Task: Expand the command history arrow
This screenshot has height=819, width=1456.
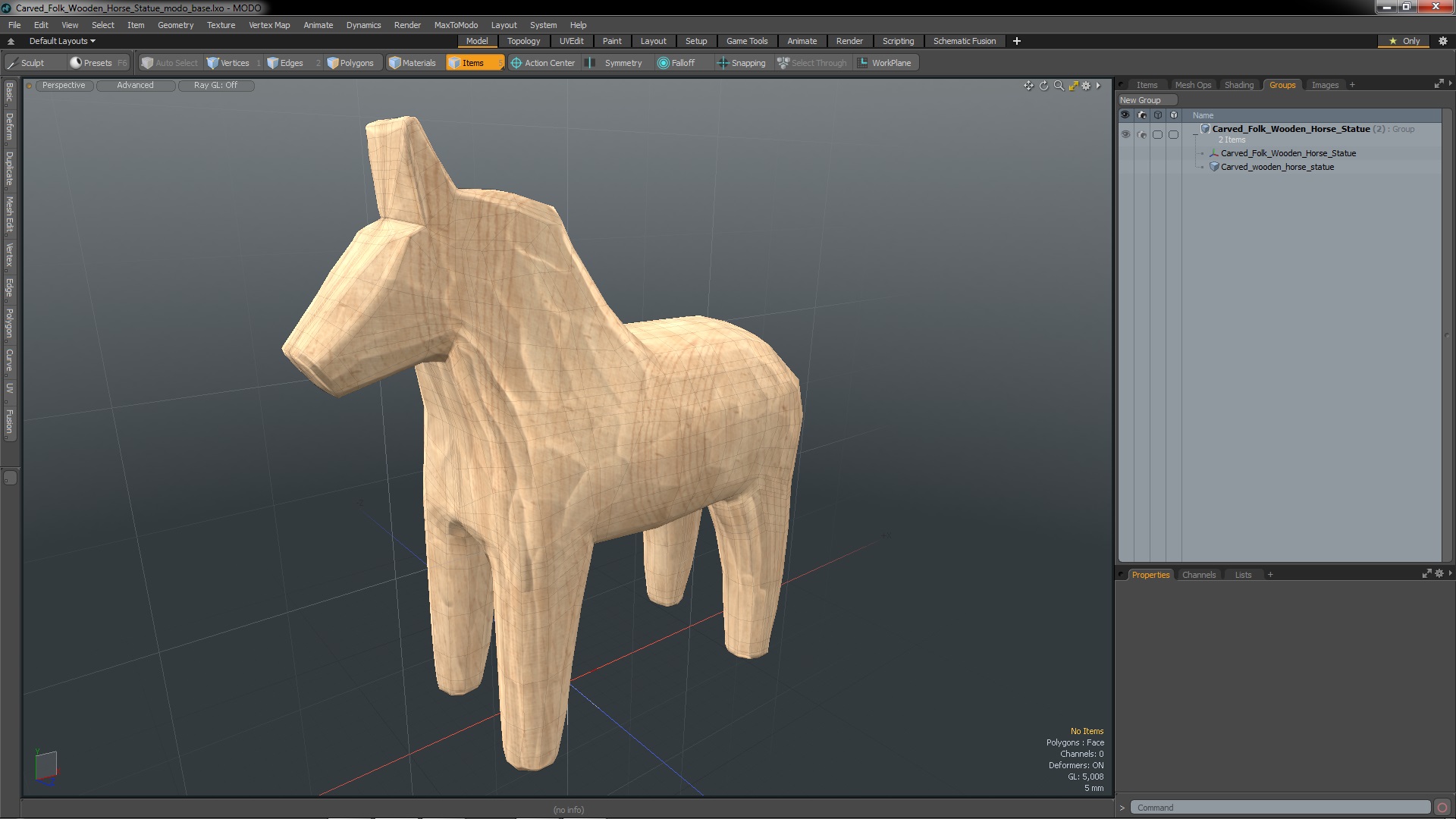Action: (x=1122, y=808)
